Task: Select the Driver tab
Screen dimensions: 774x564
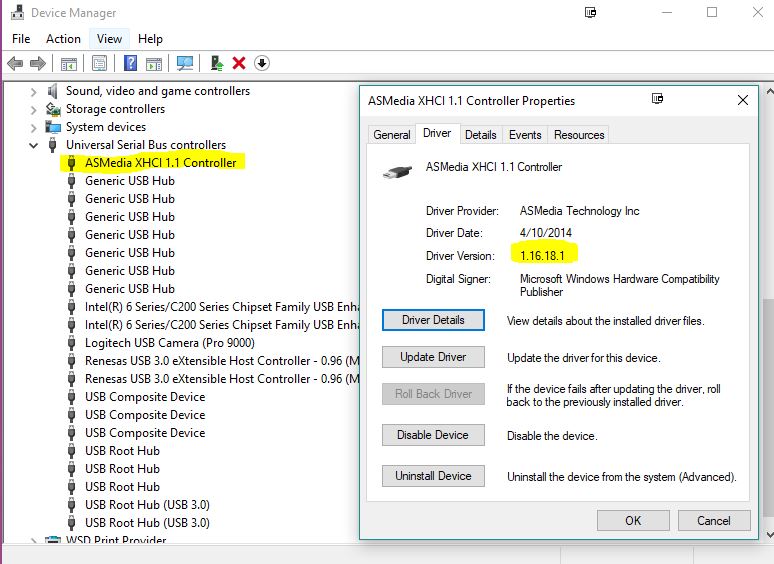Action: click(437, 133)
